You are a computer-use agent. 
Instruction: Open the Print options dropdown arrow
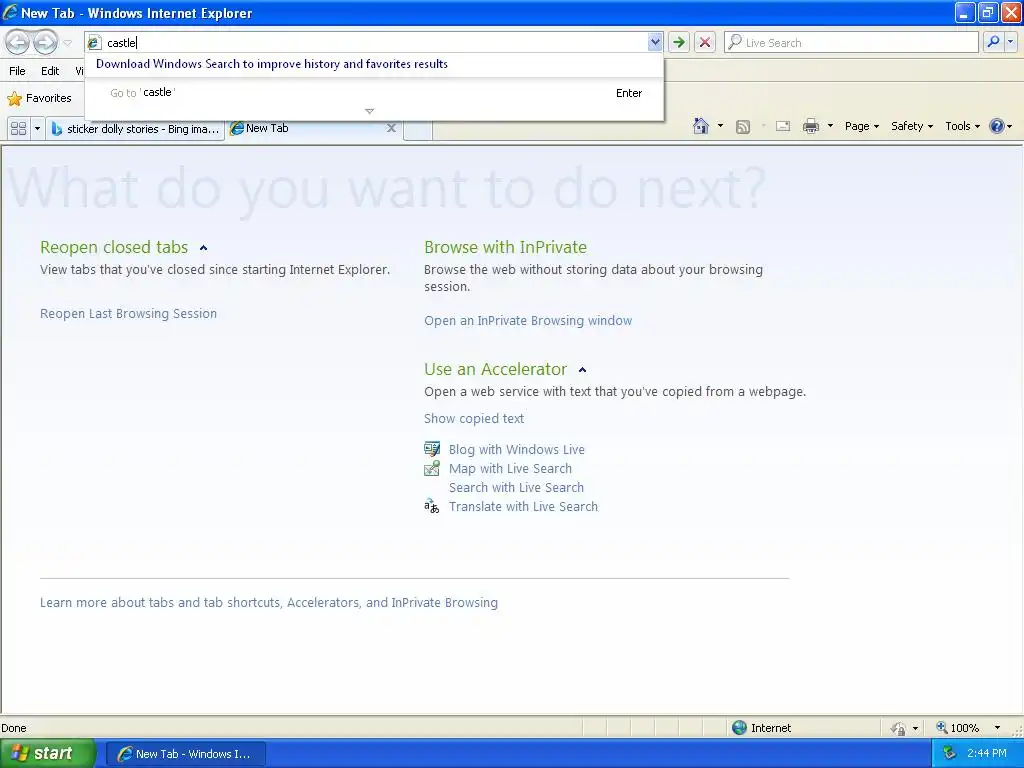(830, 126)
